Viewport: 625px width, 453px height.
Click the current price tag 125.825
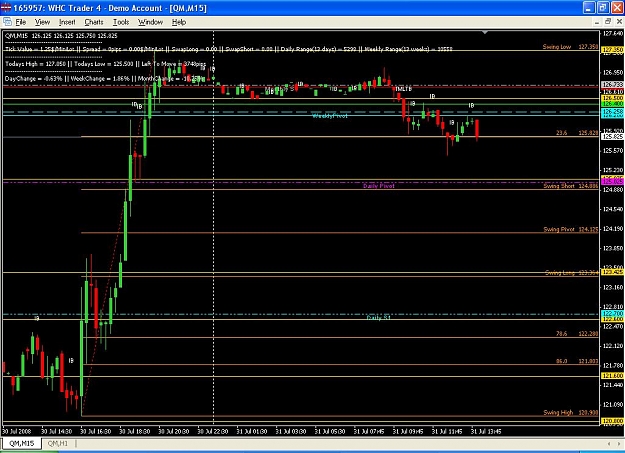[612, 137]
